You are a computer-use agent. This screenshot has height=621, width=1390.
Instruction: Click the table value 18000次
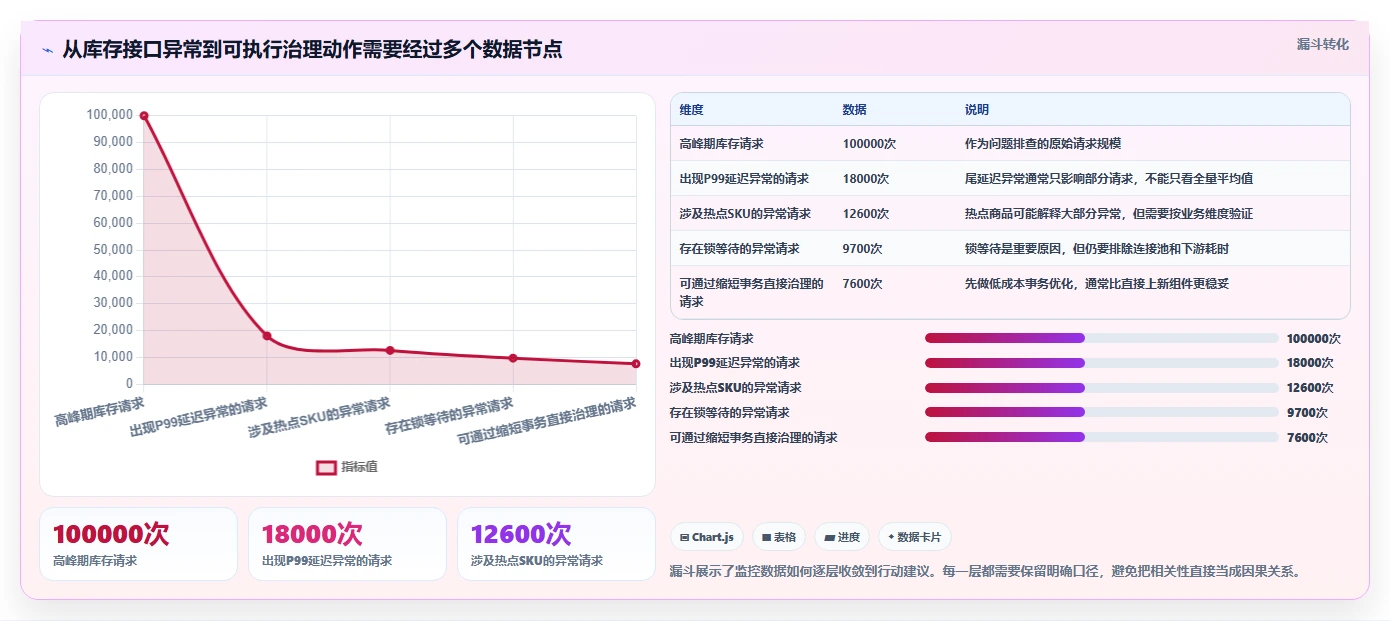[866, 179]
